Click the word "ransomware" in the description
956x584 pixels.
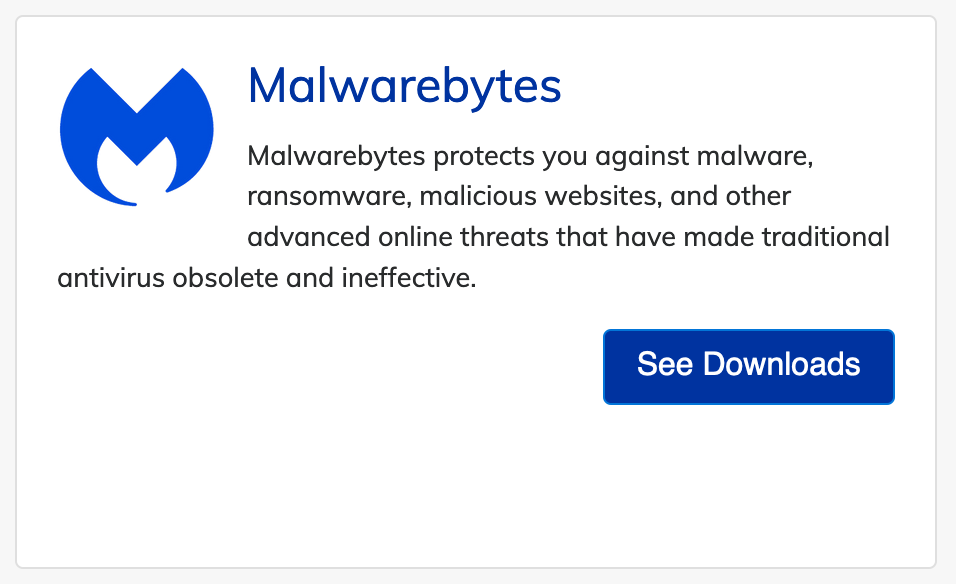[325, 197]
